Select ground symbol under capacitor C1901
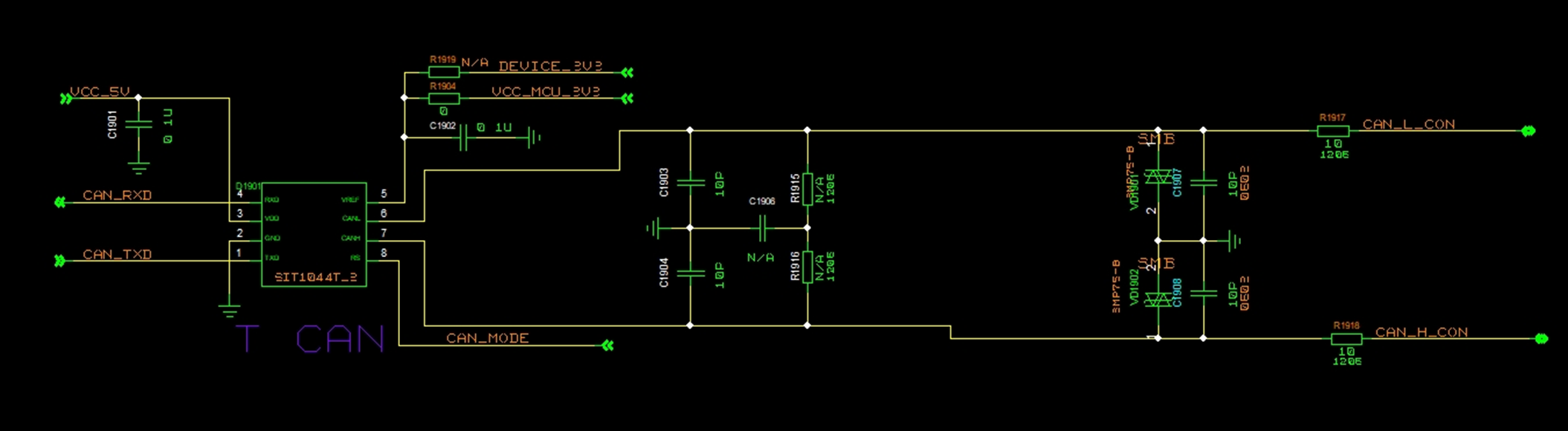Viewport: 1568px width, 431px height. tap(138, 168)
